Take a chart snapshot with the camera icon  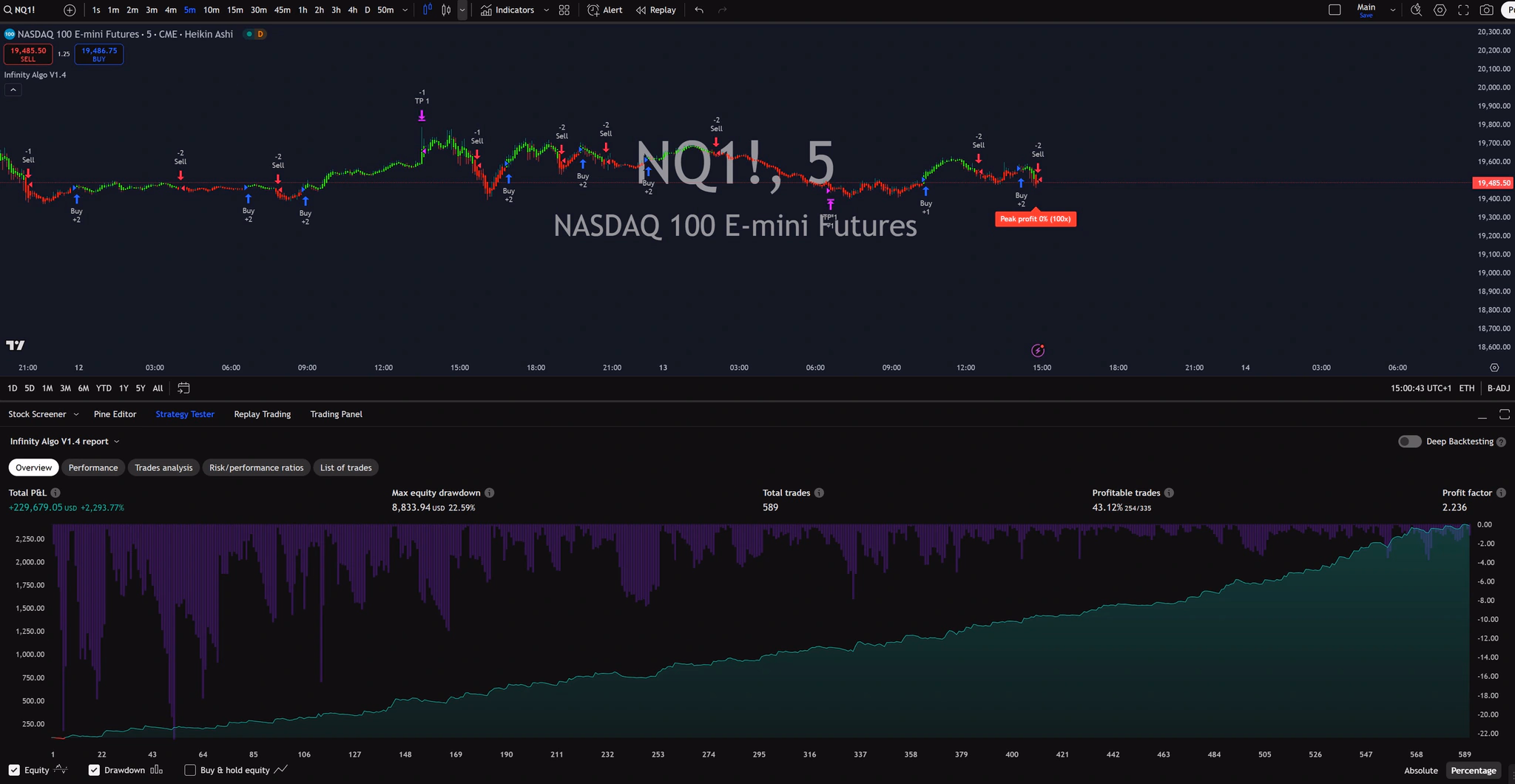click(x=1487, y=10)
